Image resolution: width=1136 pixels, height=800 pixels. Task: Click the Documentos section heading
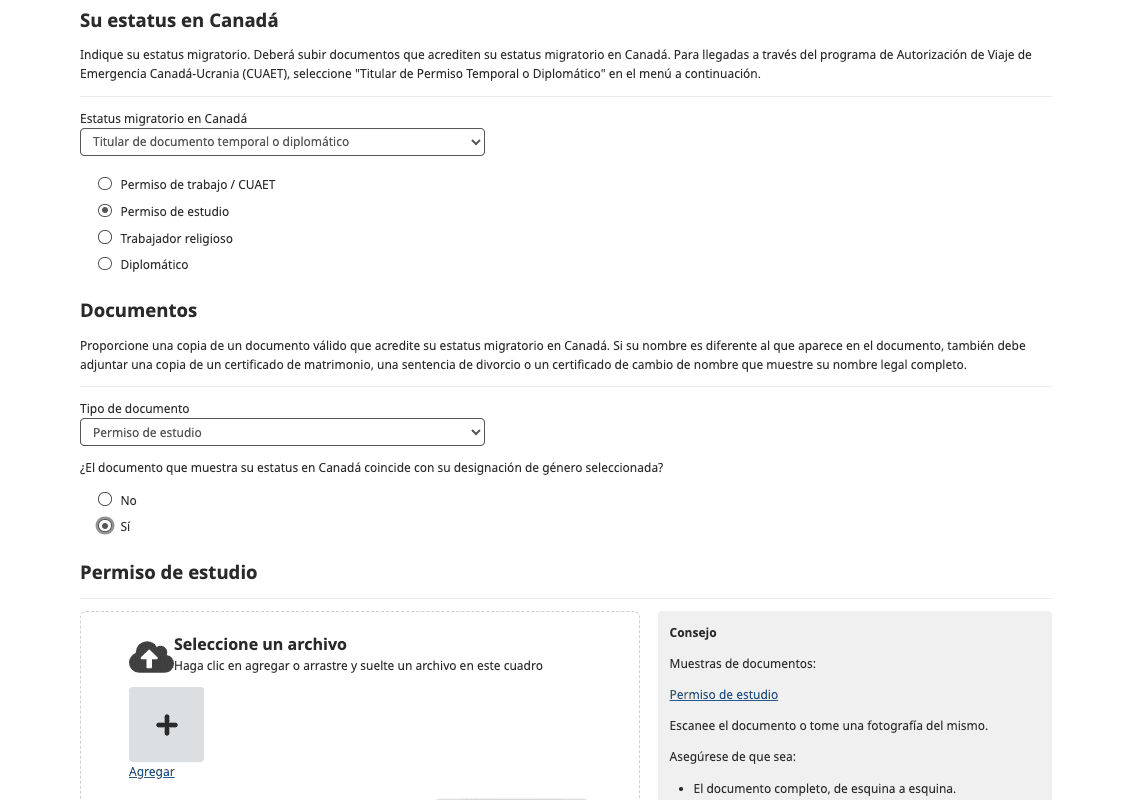[x=138, y=310]
